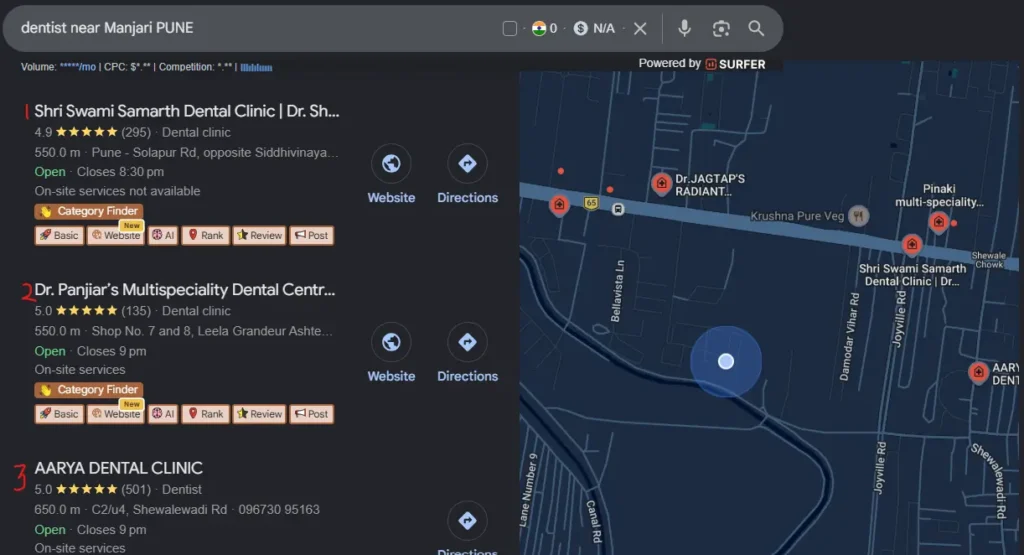Click Category Finder under Dr. Panjiar's listing
This screenshot has height=555, width=1024.
[x=89, y=390]
